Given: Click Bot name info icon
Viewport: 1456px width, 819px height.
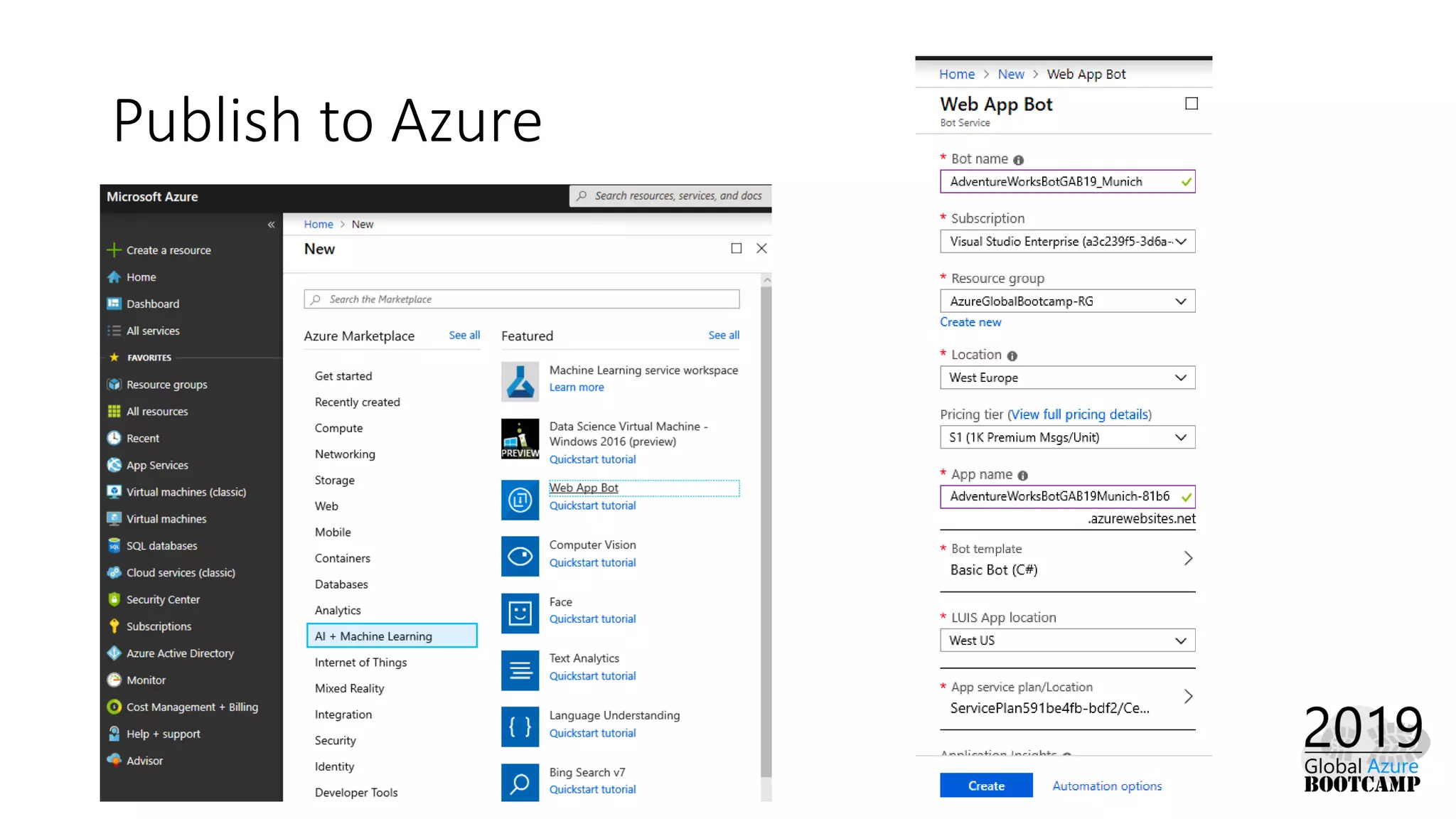Looking at the screenshot, I should [x=1018, y=160].
